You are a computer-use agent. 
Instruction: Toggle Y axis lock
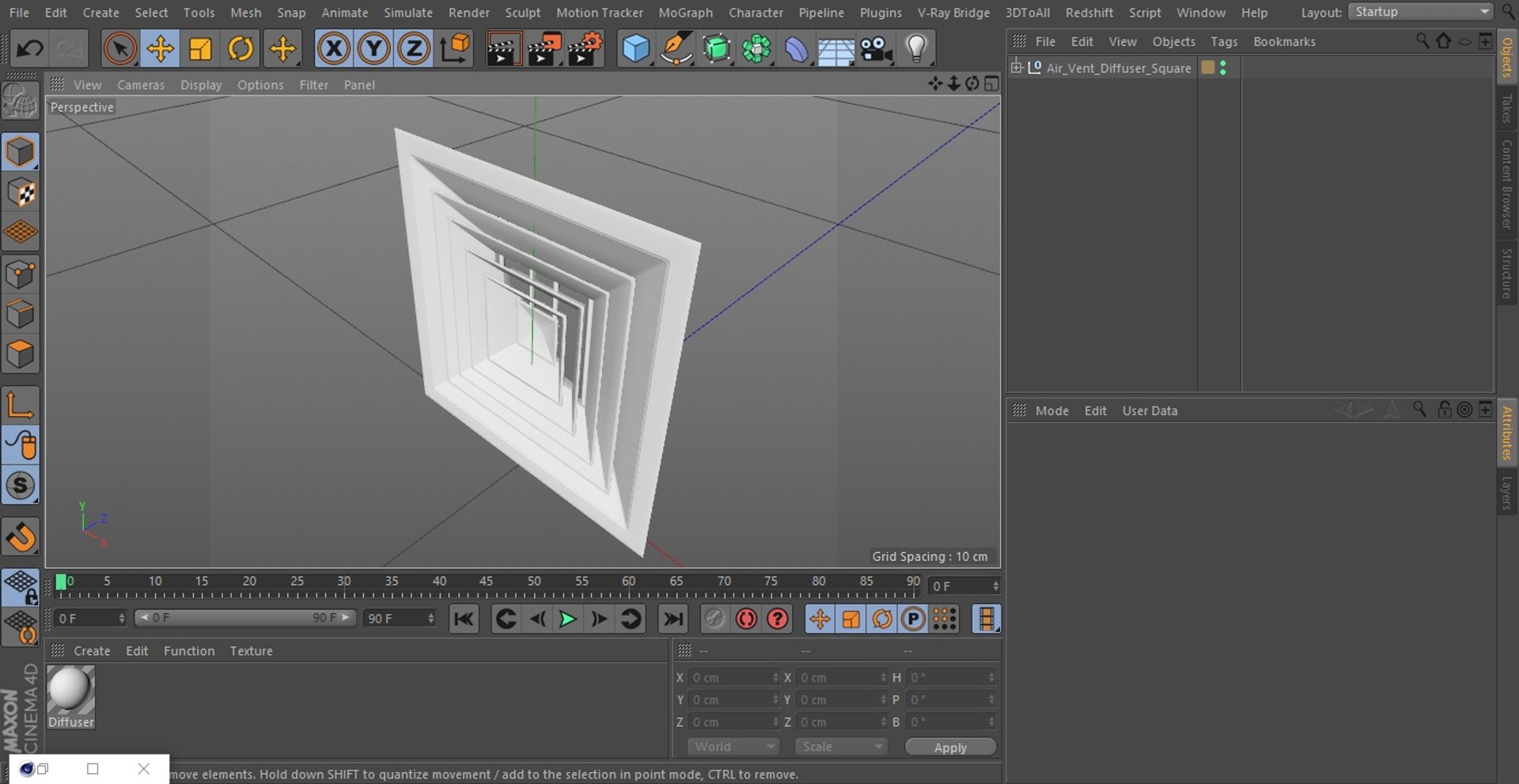coord(373,49)
